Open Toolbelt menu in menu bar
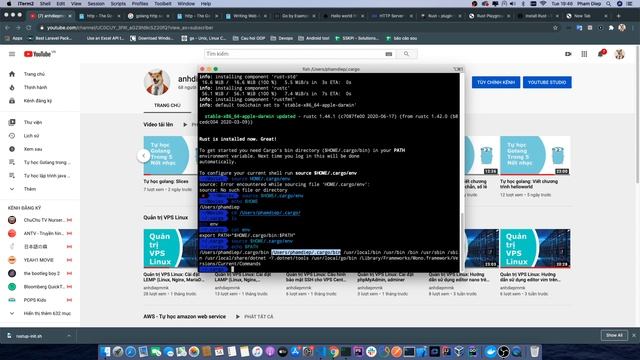Viewport: 640px width, 360px height. point(162,4)
